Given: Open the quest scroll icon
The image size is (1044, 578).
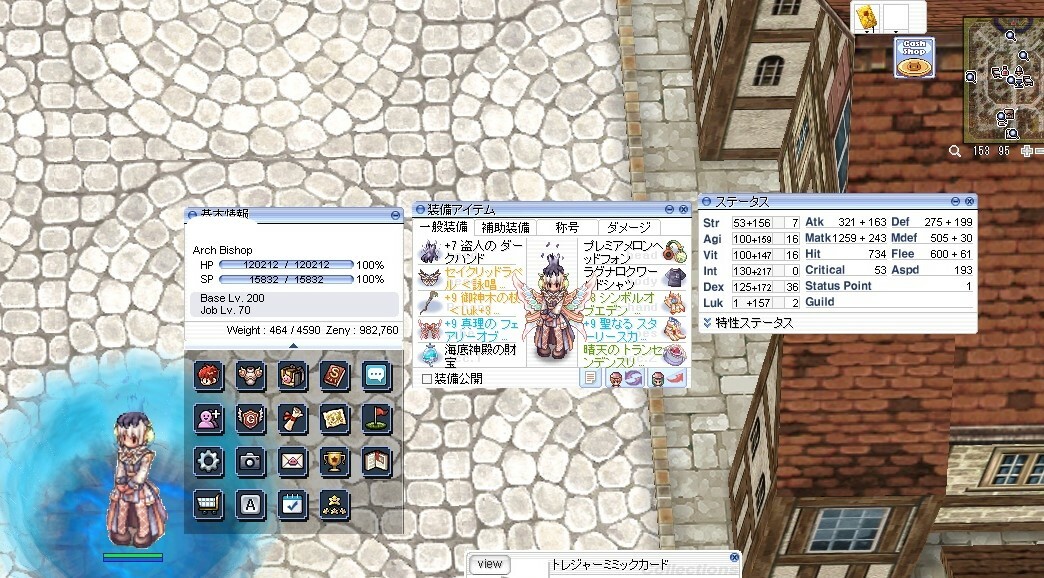Looking at the screenshot, I should click(x=292, y=418).
